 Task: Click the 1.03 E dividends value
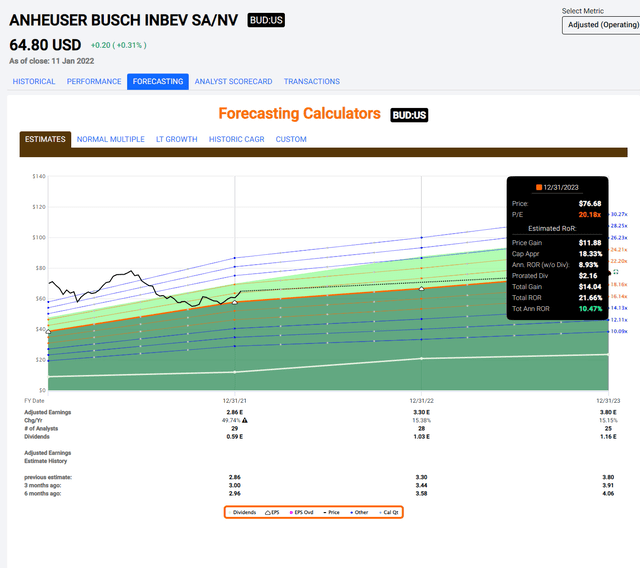pos(422,437)
